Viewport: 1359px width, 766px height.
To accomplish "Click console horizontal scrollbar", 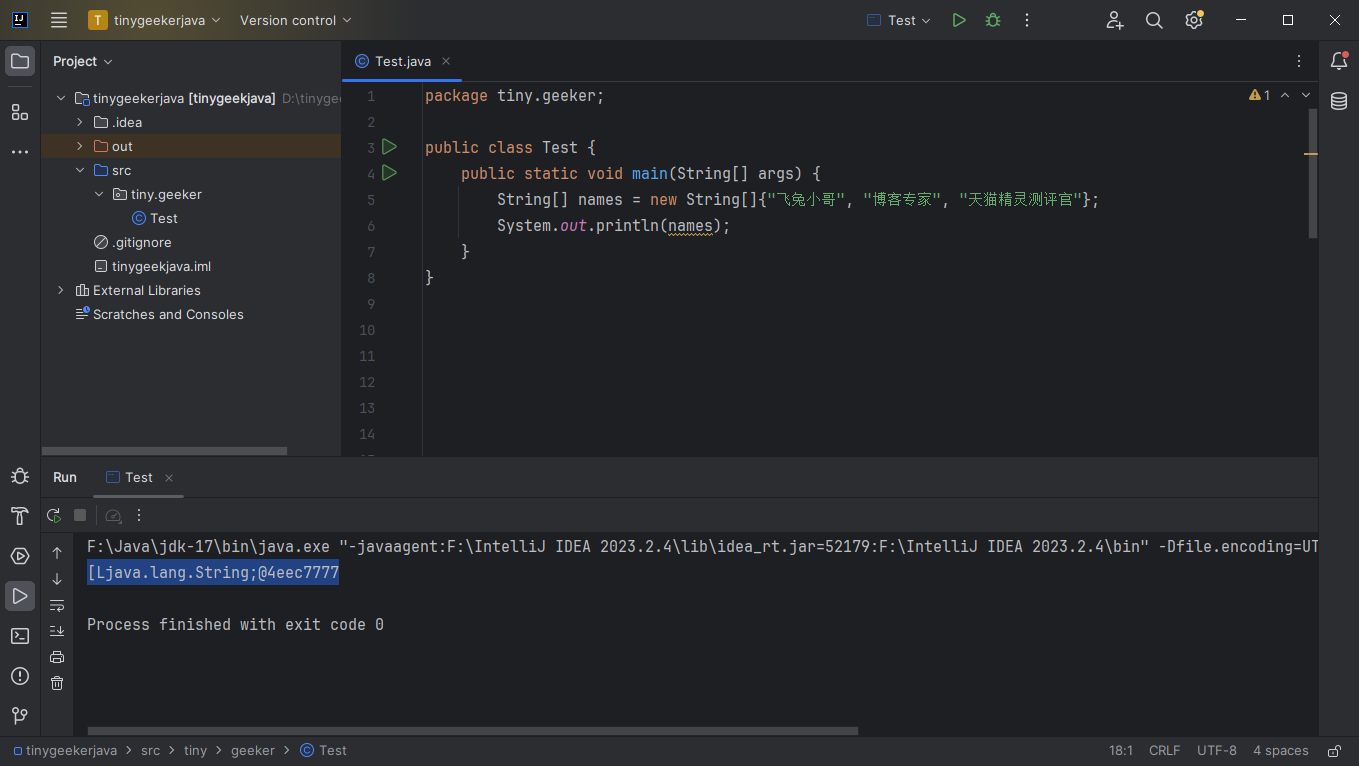I will tap(472, 731).
